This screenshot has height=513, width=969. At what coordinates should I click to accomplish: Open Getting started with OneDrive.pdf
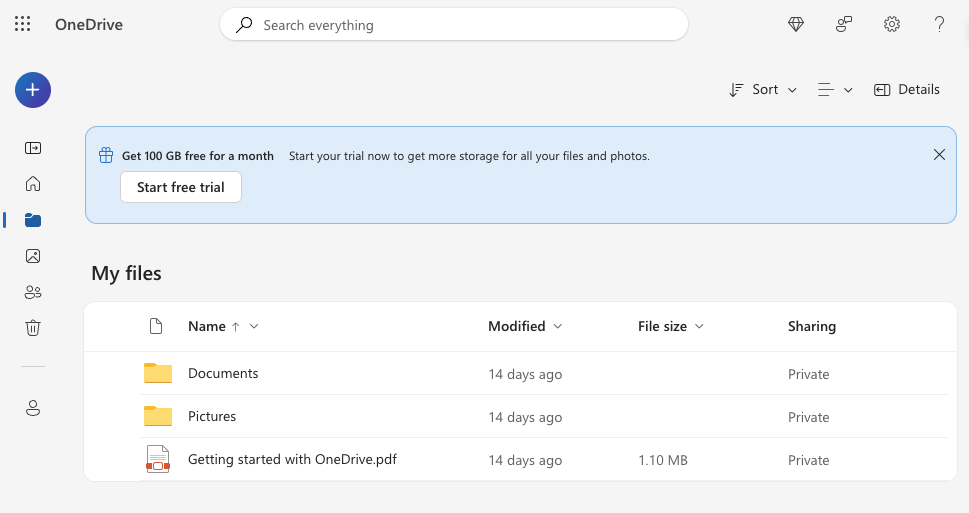point(292,459)
